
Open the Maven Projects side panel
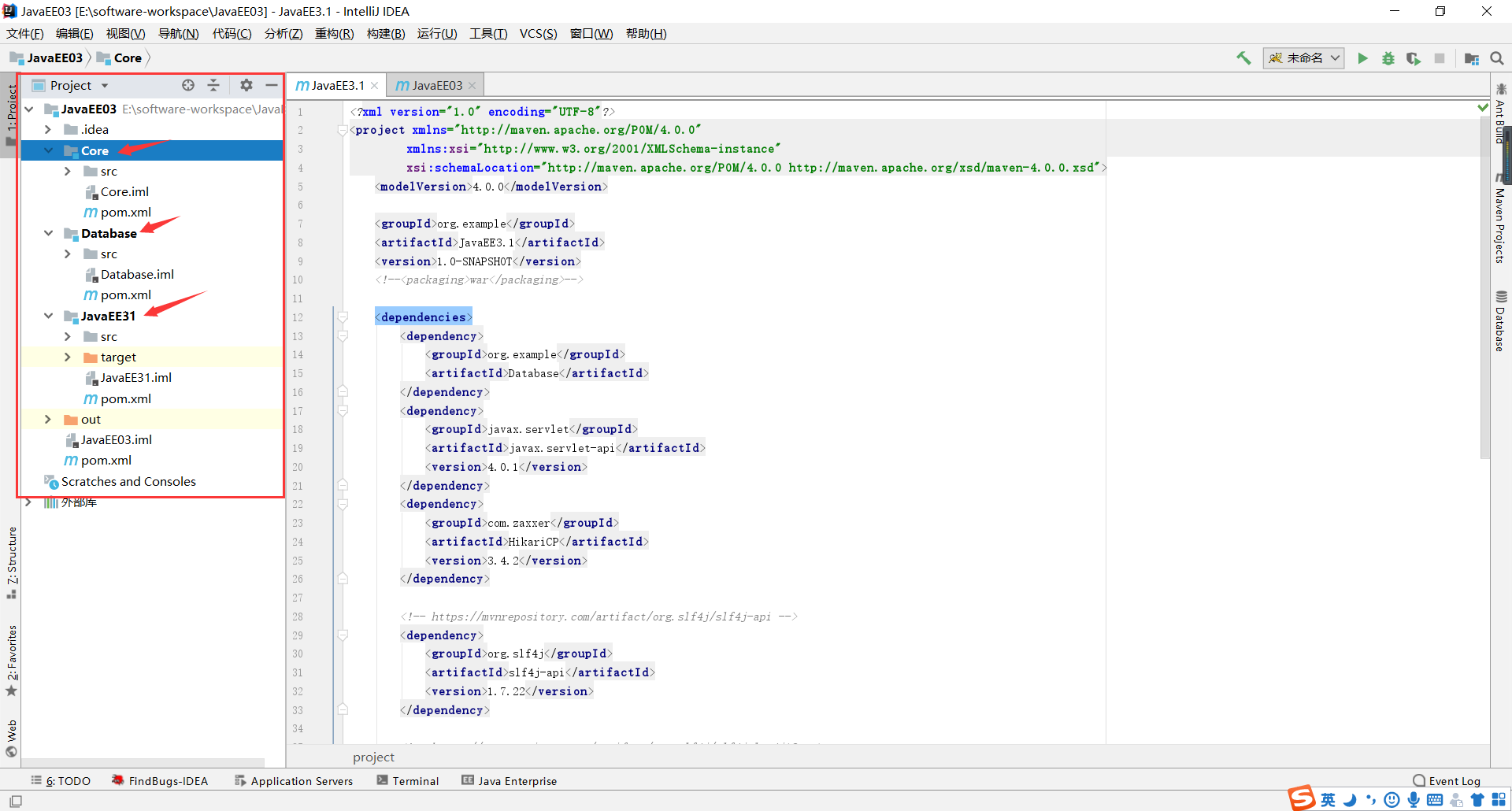tap(1500, 220)
